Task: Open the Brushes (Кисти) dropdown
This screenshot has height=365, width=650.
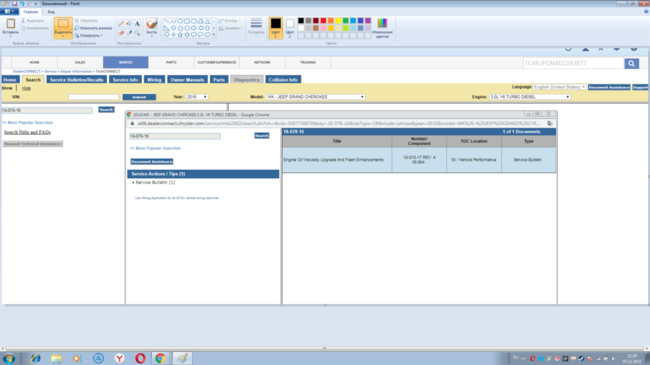Action: tap(152, 28)
